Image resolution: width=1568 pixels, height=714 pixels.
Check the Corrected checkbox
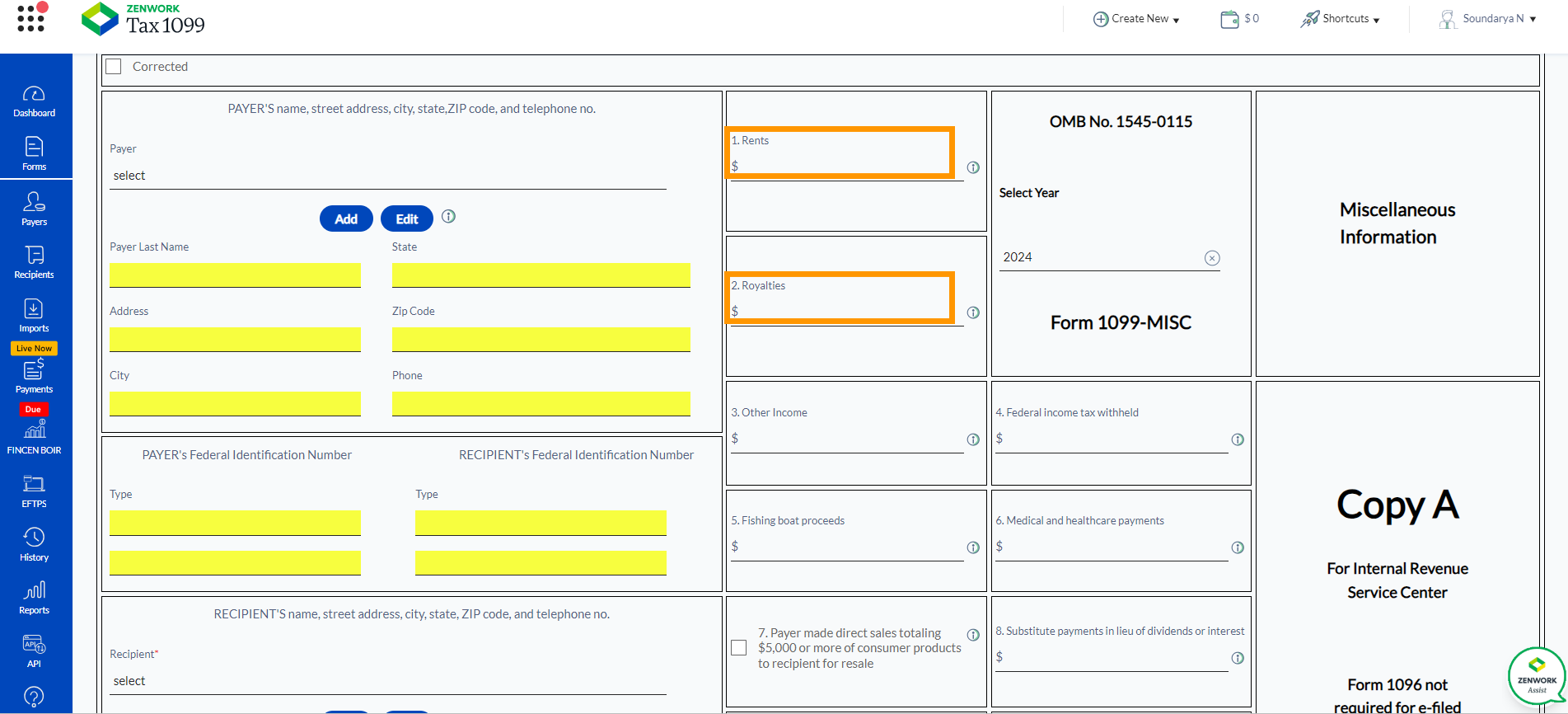[x=114, y=66]
